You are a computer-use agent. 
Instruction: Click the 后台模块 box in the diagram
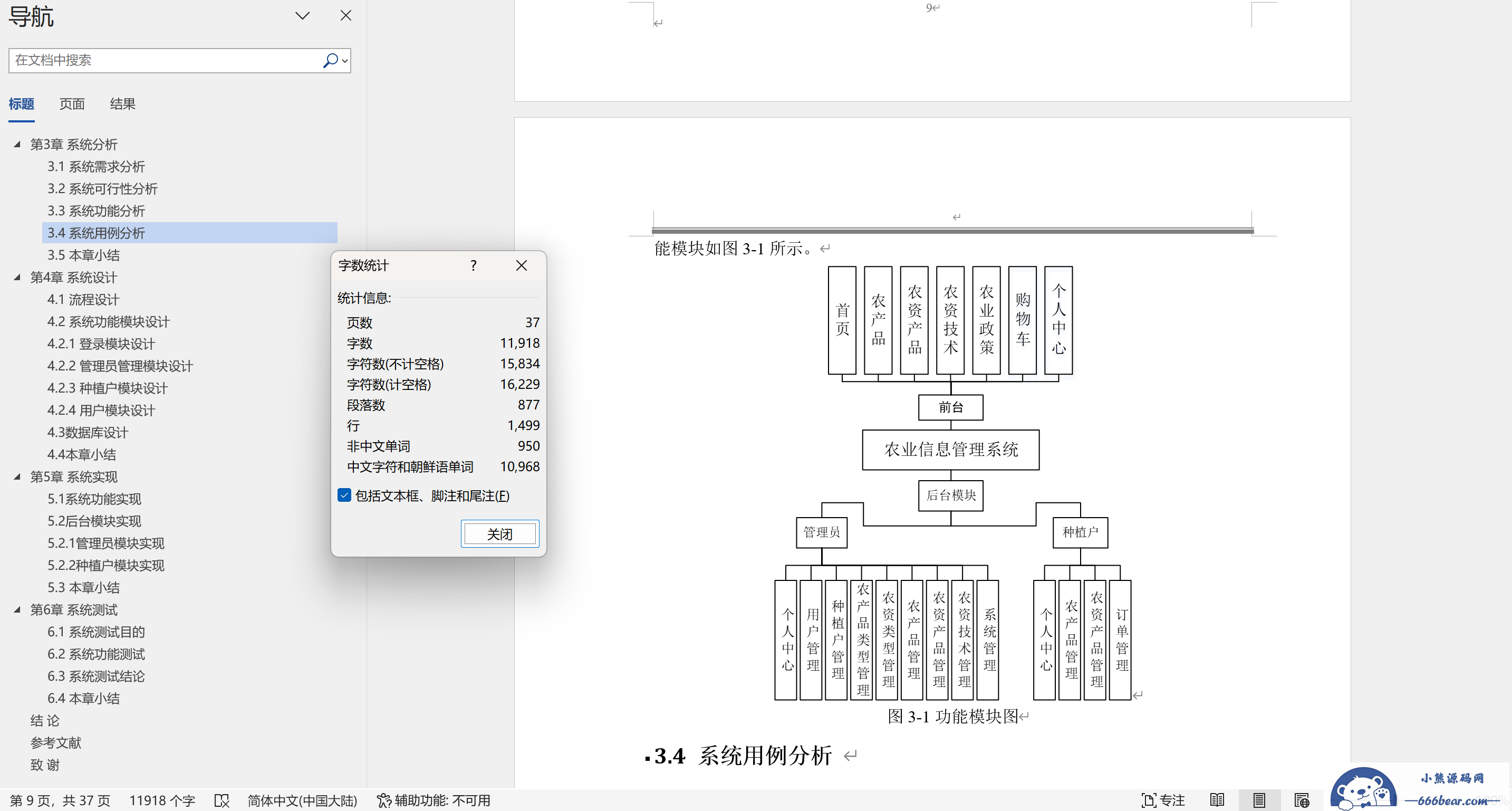[950, 495]
